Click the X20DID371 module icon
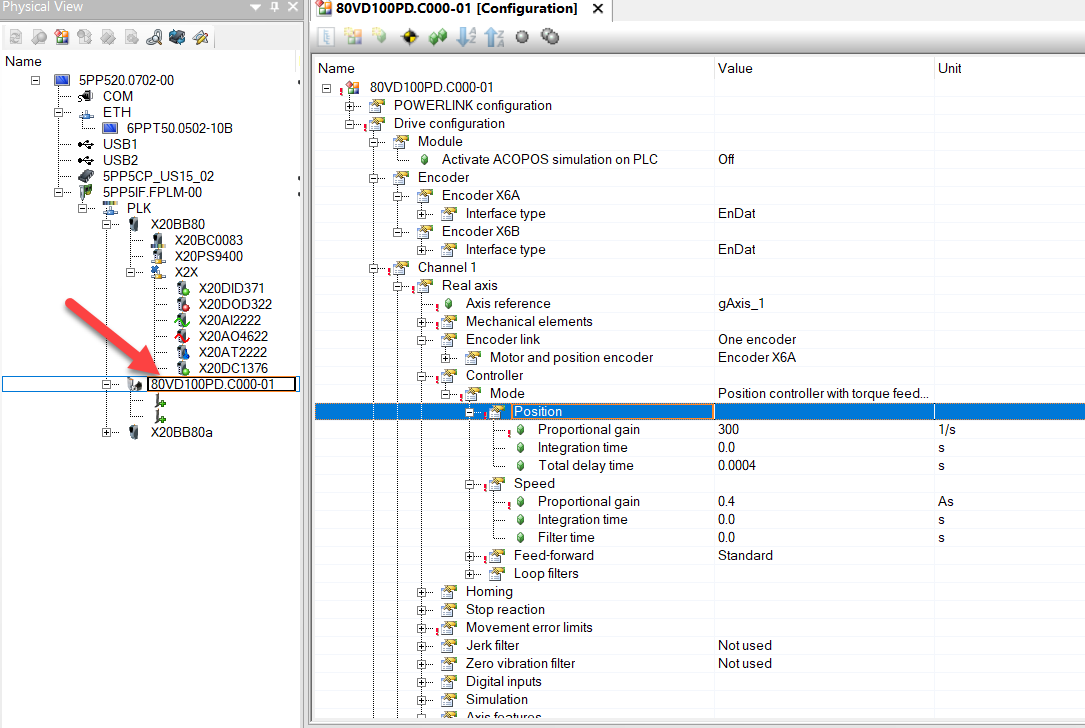Screen dimensions: 1085x728 (x=183, y=289)
